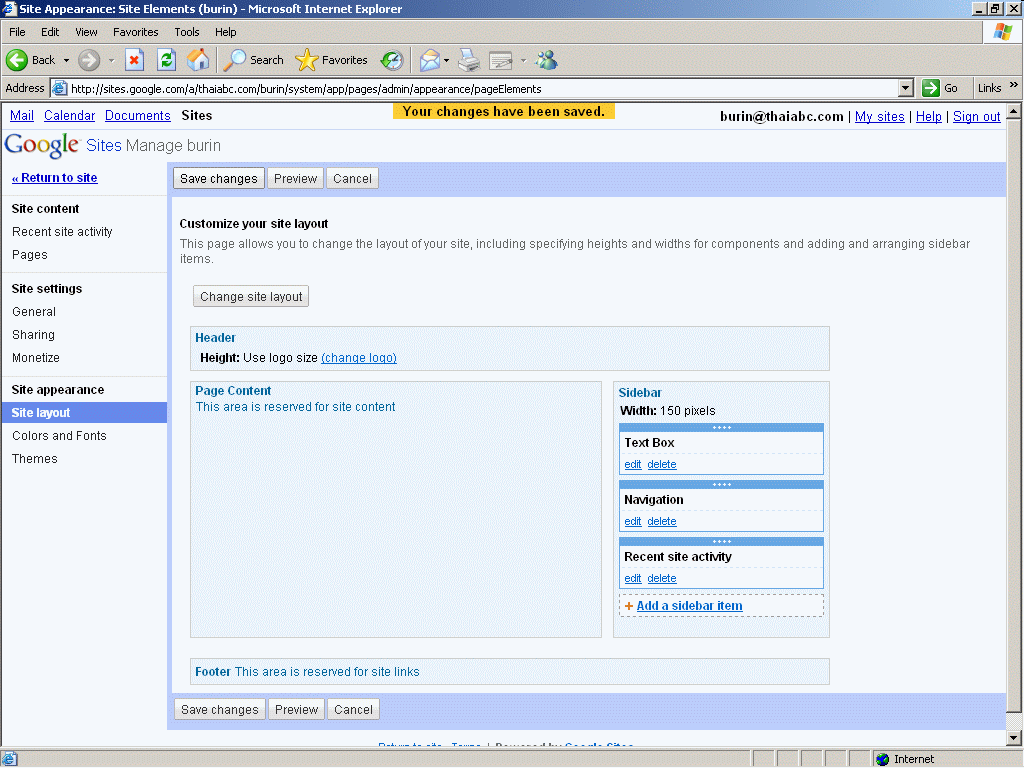Viewport: 1024px width, 768px height.
Task: Open the Back button history dropdown
Action: click(66, 60)
